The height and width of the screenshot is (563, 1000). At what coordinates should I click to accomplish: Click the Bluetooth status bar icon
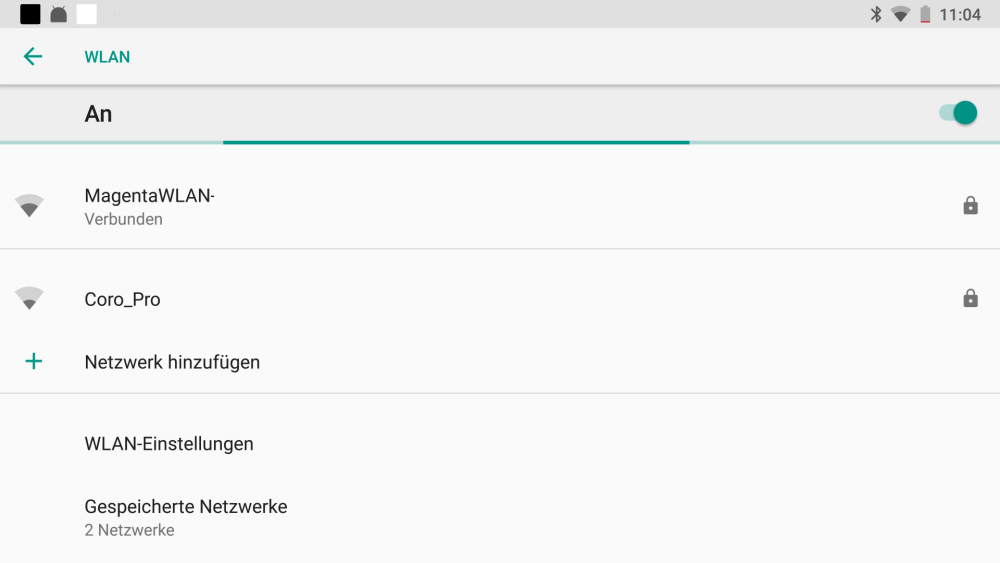876,14
